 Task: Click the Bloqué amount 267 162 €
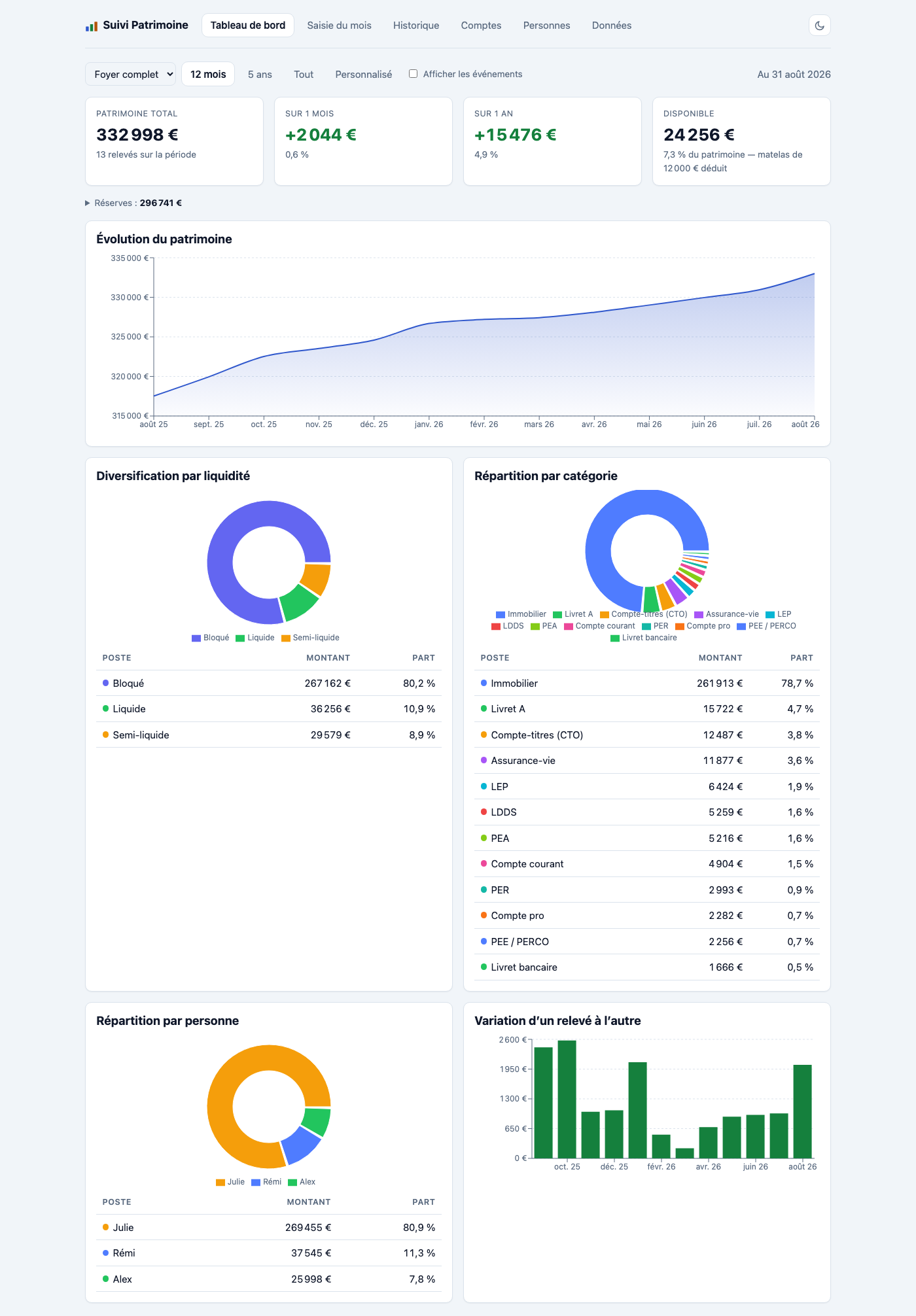[328, 684]
